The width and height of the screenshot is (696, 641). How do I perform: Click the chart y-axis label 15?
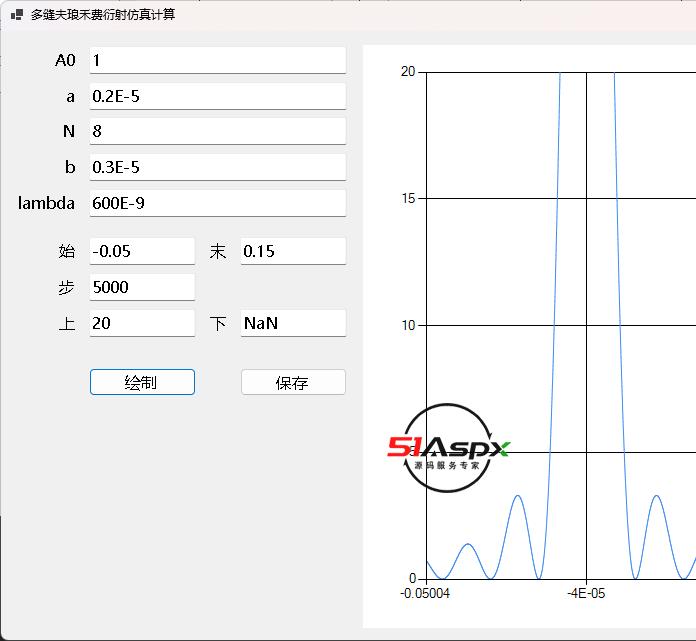click(x=408, y=198)
